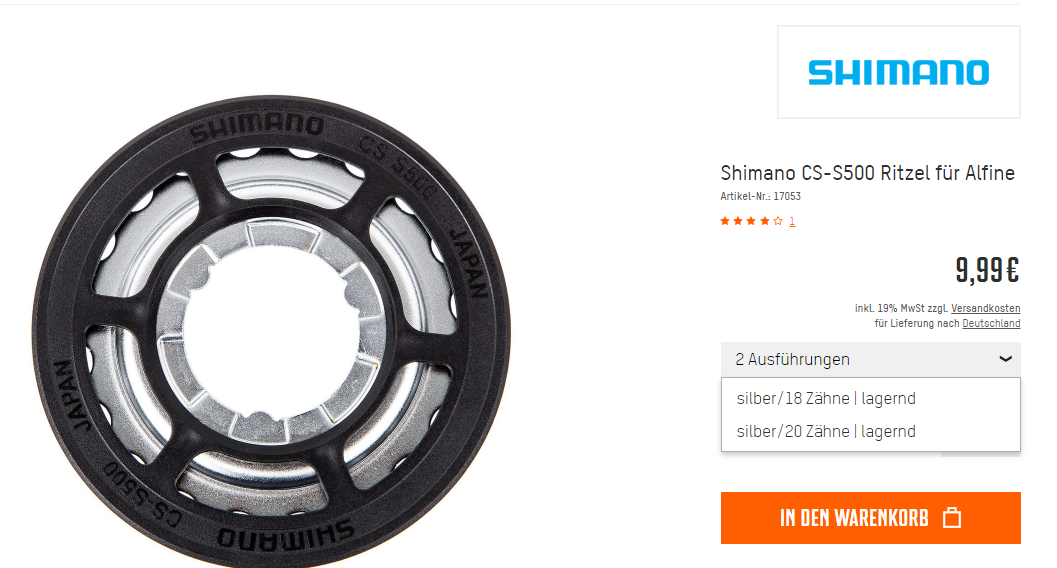Click the price 9,99 €
This screenshot has height=568, width=1057.
click(x=987, y=270)
